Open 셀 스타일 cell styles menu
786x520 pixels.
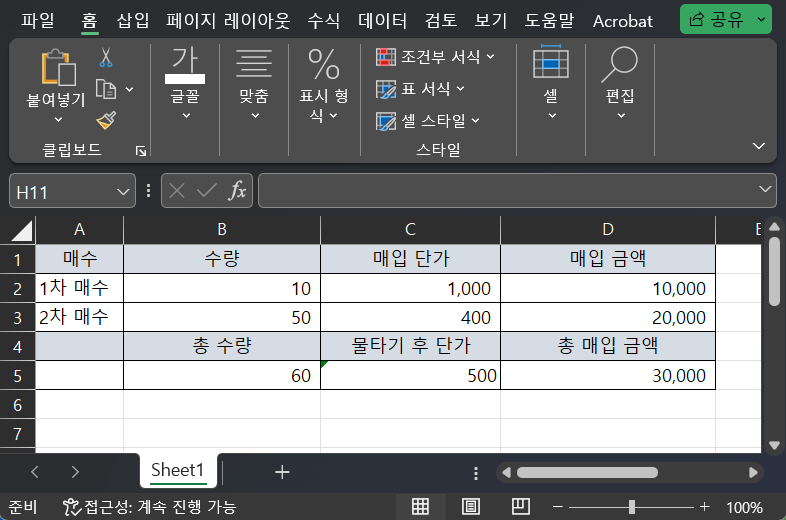[428, 121]
